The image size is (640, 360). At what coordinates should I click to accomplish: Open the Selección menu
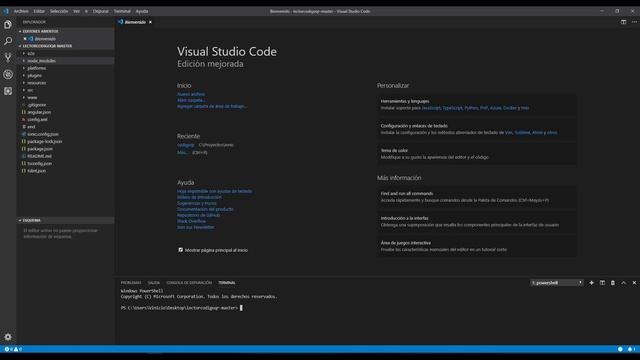coord(59,11)
